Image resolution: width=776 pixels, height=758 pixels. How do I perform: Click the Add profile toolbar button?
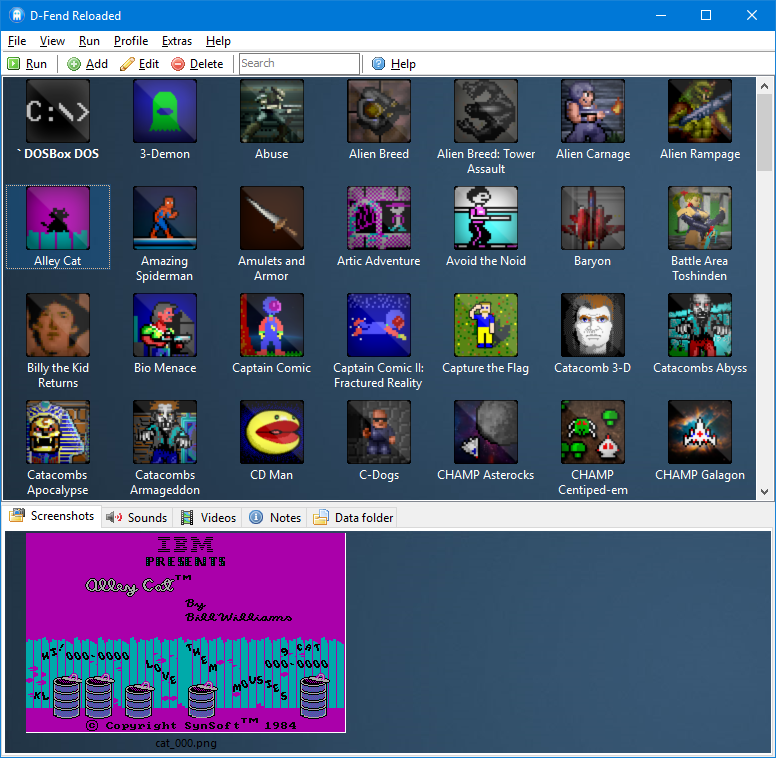(87, 64)
